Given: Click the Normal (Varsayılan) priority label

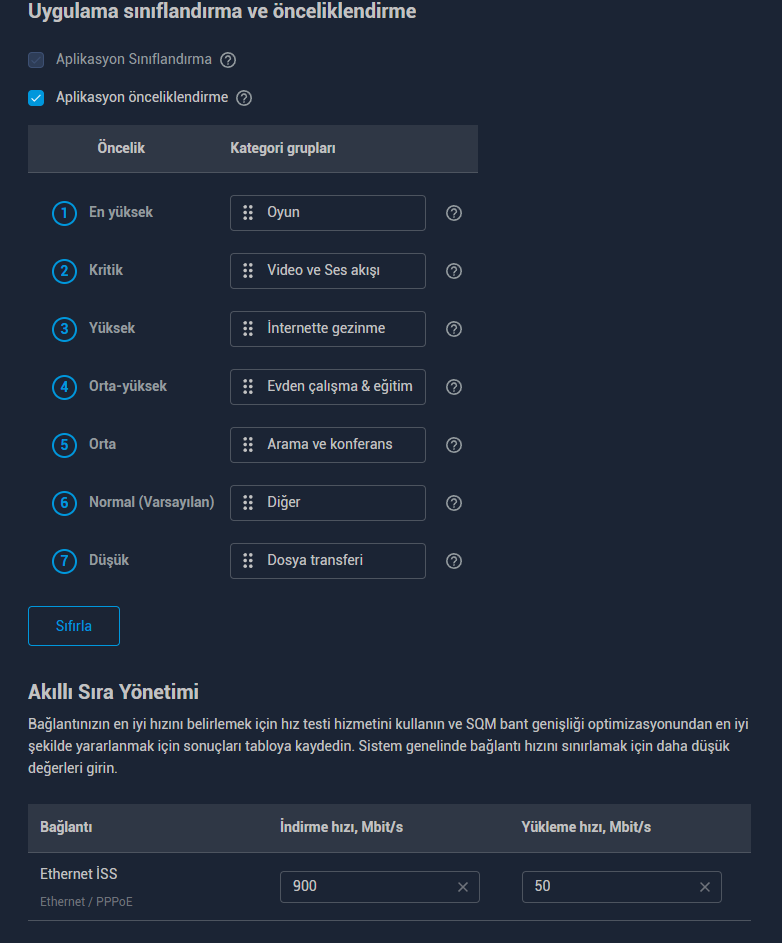Looking at the screenshot, I should point(152,502).
